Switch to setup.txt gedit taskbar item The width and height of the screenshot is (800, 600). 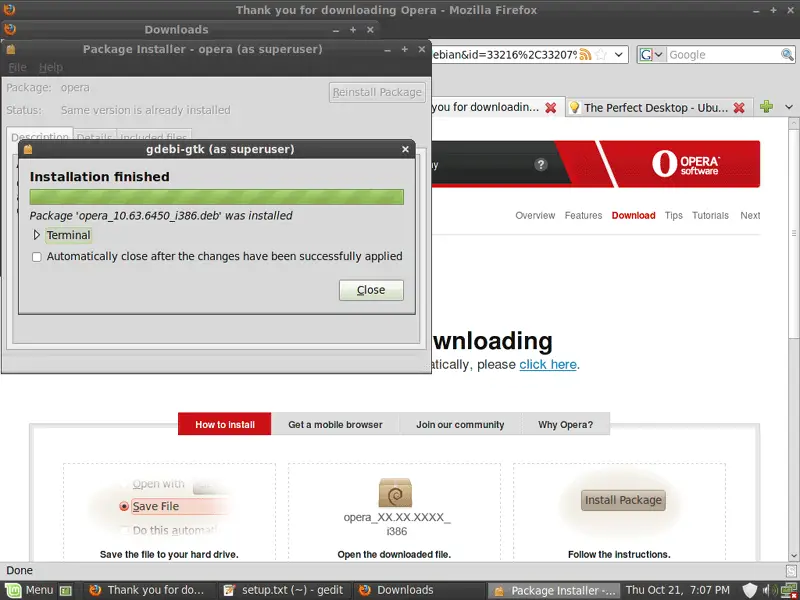click(285, 590)
